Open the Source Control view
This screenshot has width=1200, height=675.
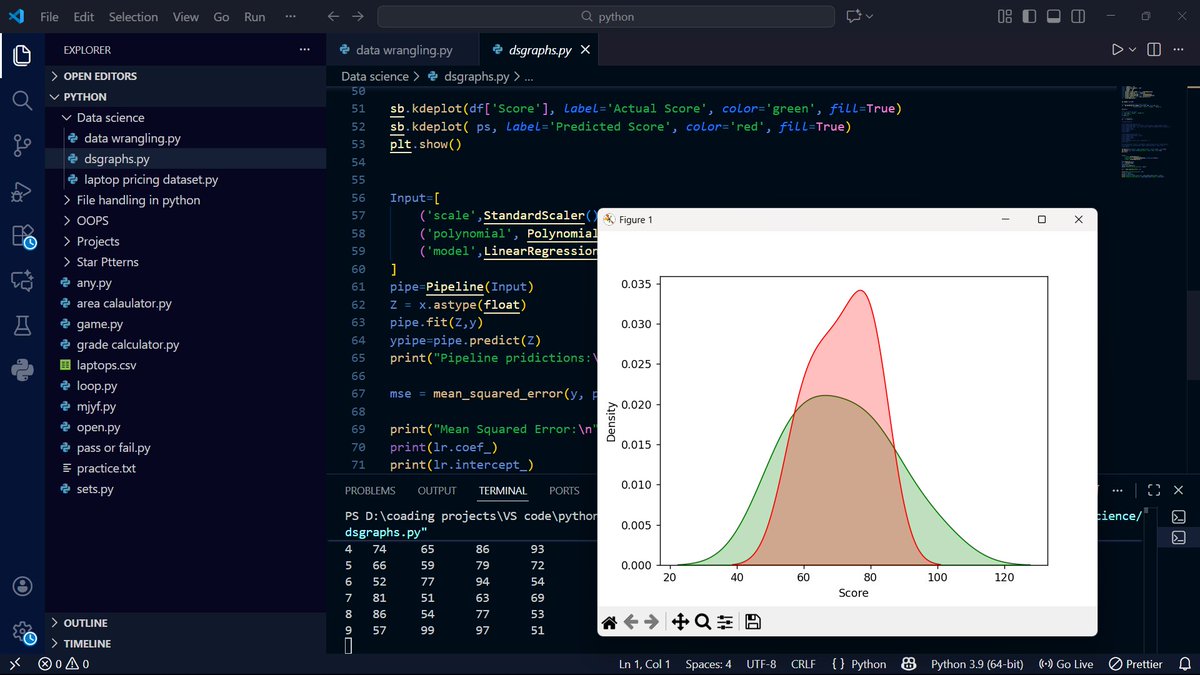22,146
